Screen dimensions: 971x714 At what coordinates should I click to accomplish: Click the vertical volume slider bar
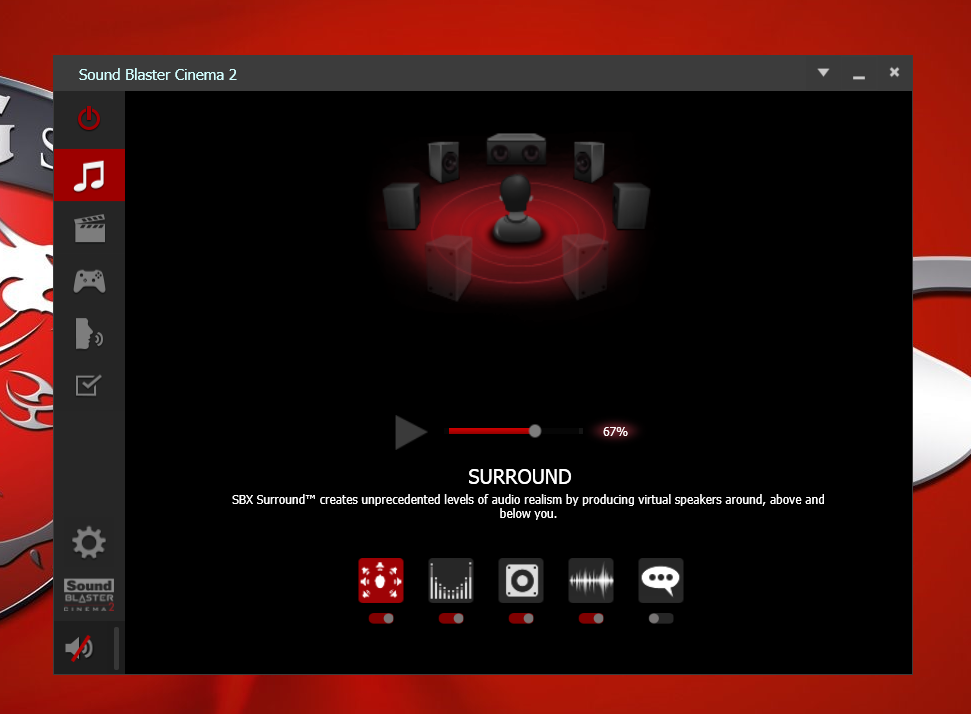[116, 648]
